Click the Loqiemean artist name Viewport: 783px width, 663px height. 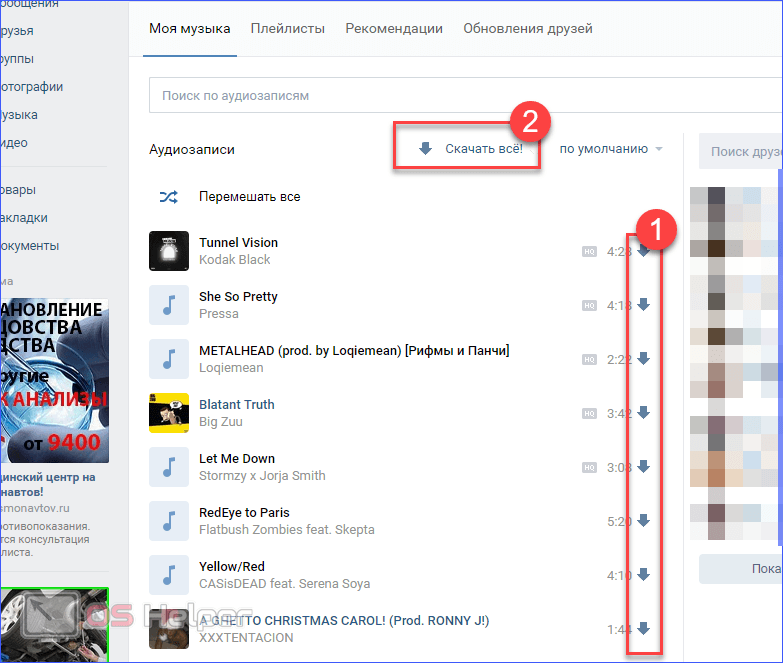[x=231, y=368]
